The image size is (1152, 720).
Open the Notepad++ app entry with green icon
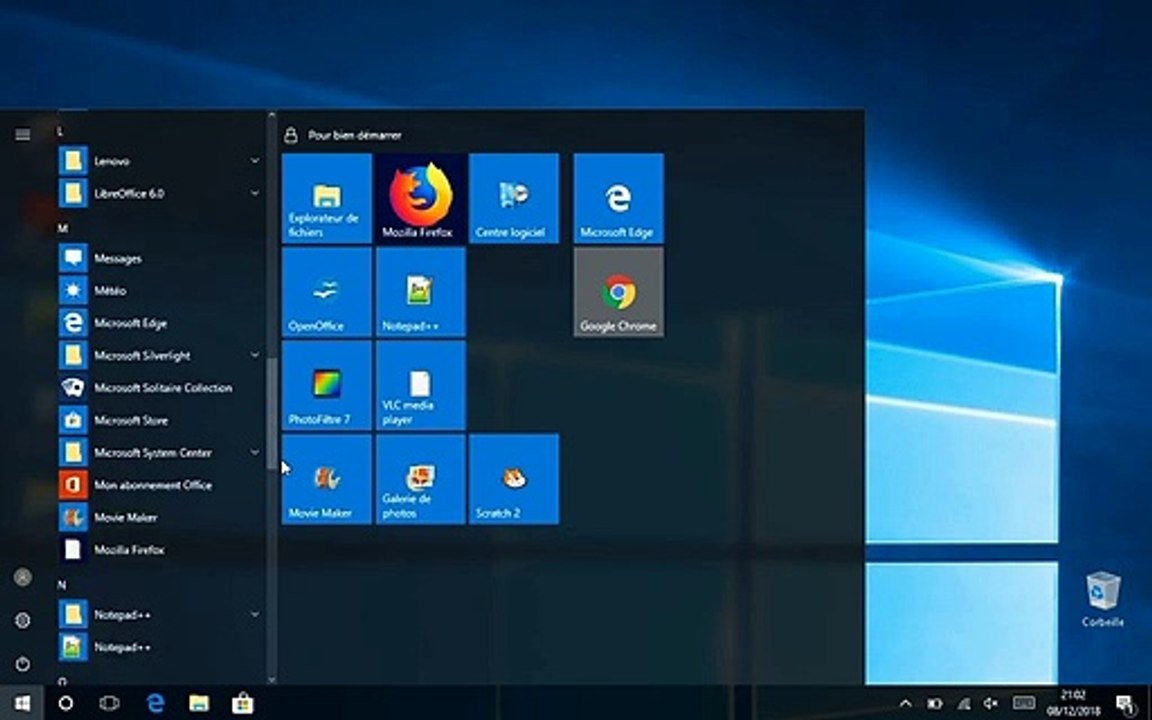coord(160,647)
